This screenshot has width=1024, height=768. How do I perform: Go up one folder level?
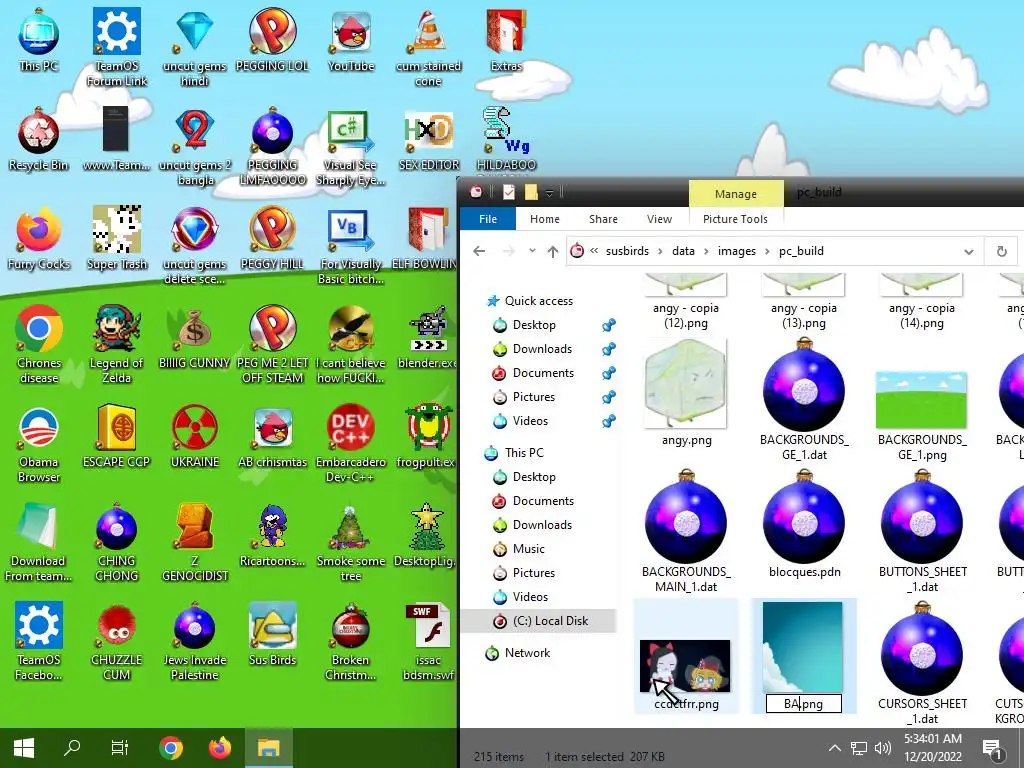click(x=552, y=251)
